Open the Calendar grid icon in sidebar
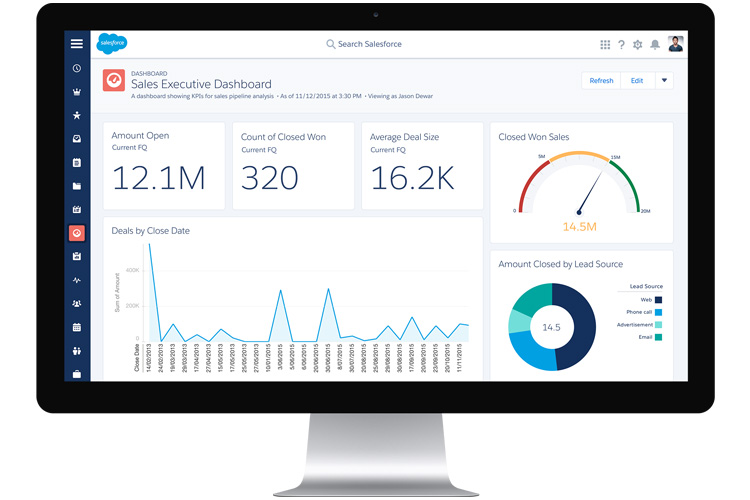Screen dimensions: 750x500 (77, 327)
